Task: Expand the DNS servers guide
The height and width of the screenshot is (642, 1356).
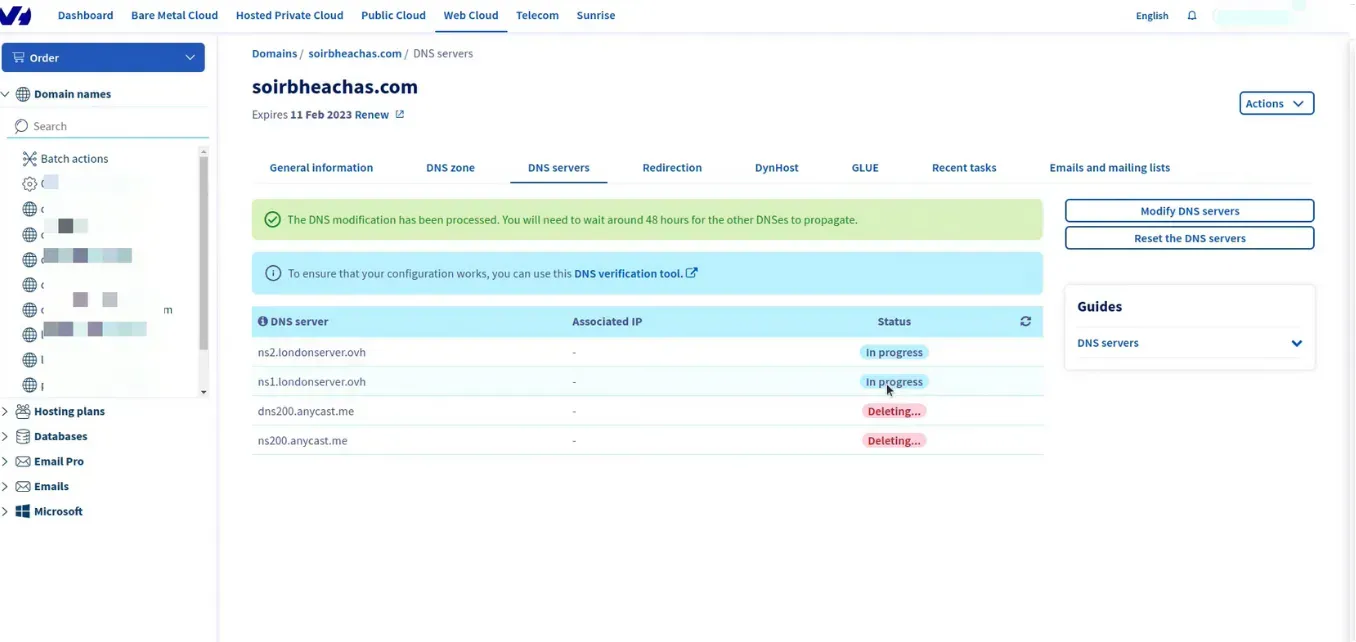Action: pyautogui.click(x=1296, y=343)
